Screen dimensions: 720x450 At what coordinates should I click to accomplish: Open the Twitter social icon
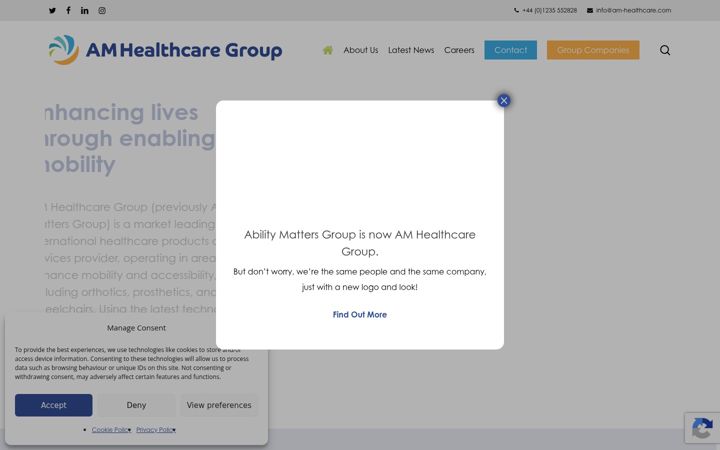(x=52, y=11)
